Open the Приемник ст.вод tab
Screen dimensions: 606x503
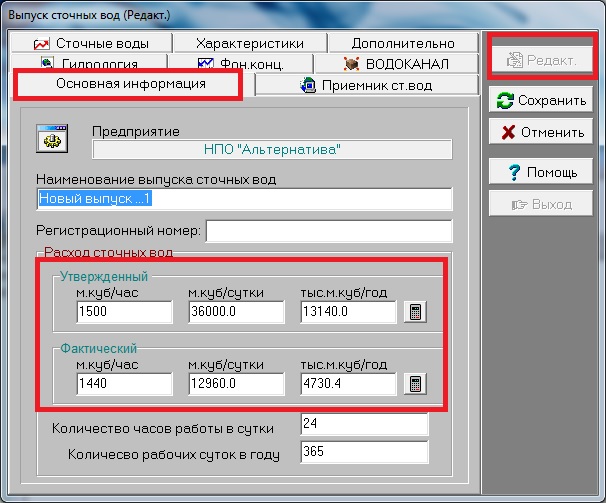(365, 86)
